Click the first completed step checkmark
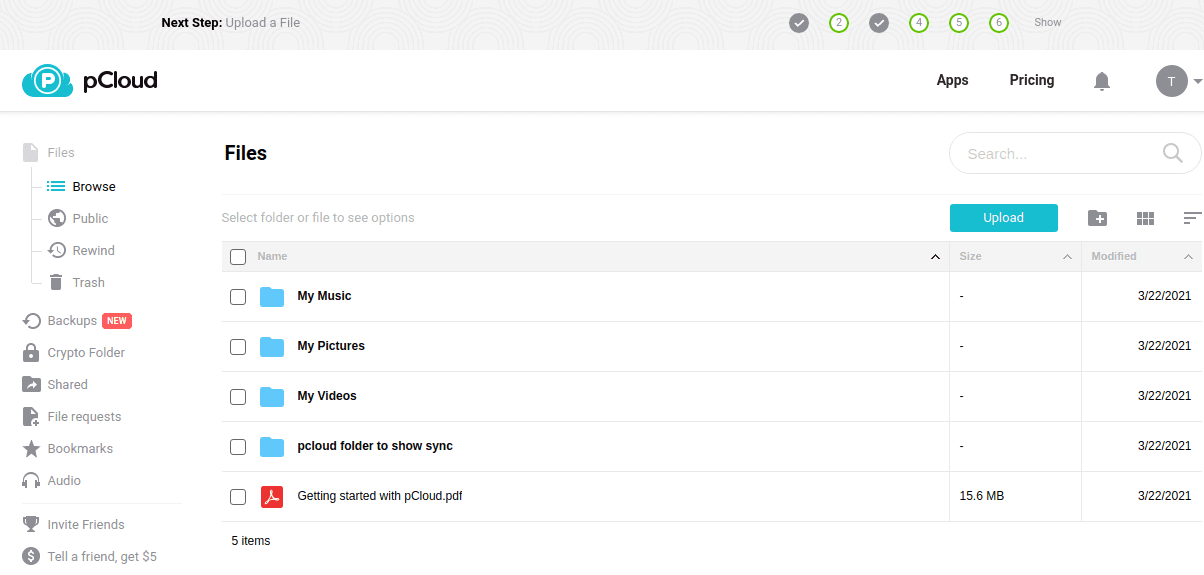This screenshot has width=1204, height=575. [799, 22]
